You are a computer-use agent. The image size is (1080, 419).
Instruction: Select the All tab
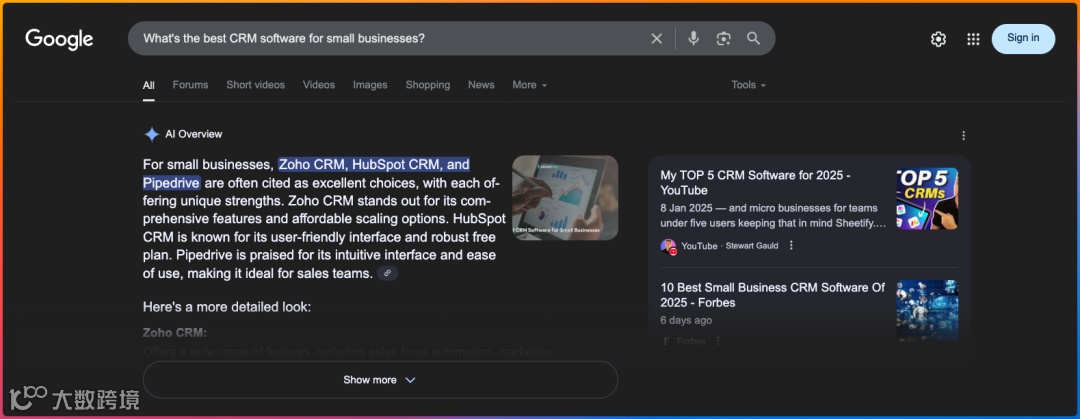(149, 85)
